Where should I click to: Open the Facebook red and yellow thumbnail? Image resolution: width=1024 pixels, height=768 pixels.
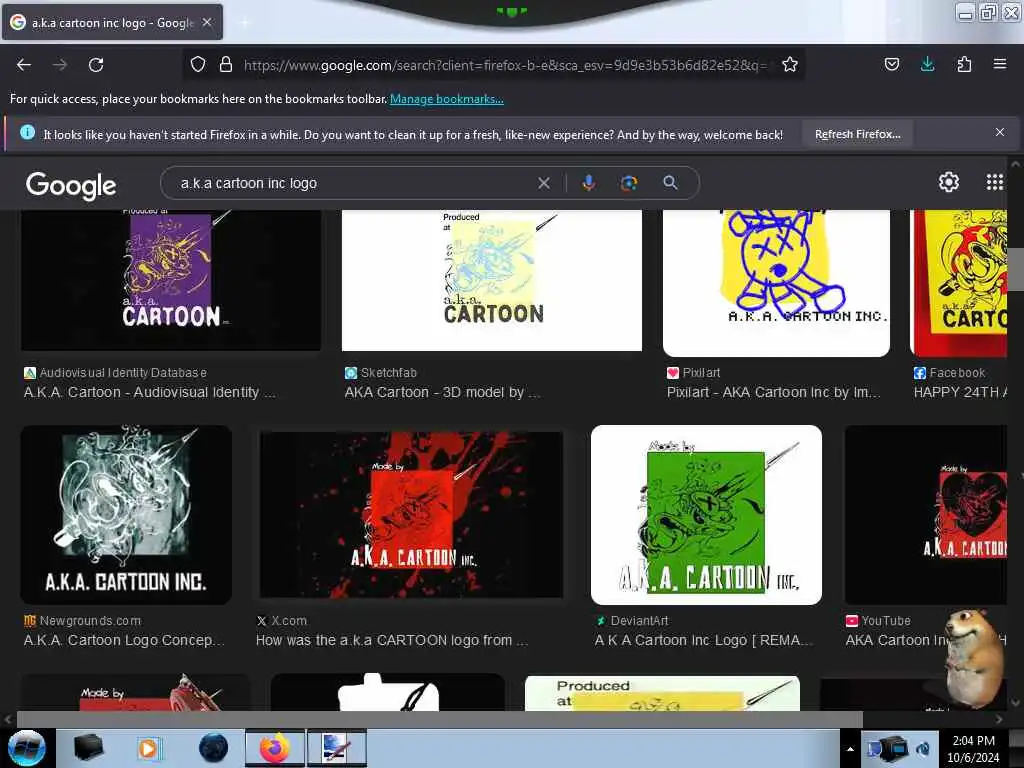(959, 283)
